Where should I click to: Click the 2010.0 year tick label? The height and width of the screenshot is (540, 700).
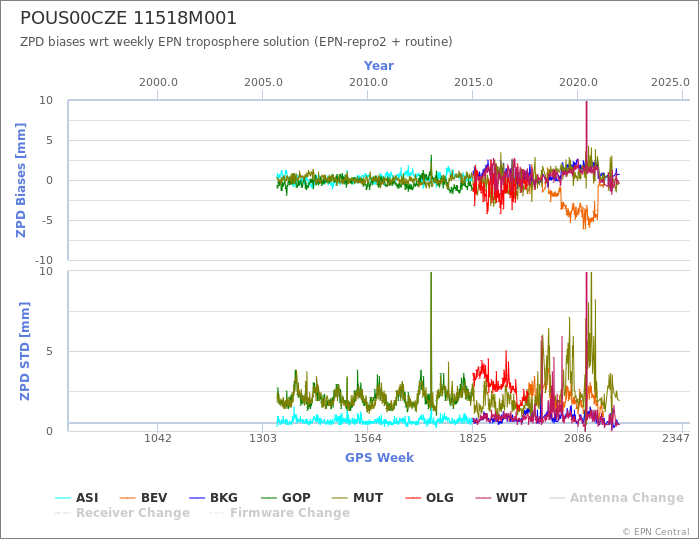click(368, 83)
